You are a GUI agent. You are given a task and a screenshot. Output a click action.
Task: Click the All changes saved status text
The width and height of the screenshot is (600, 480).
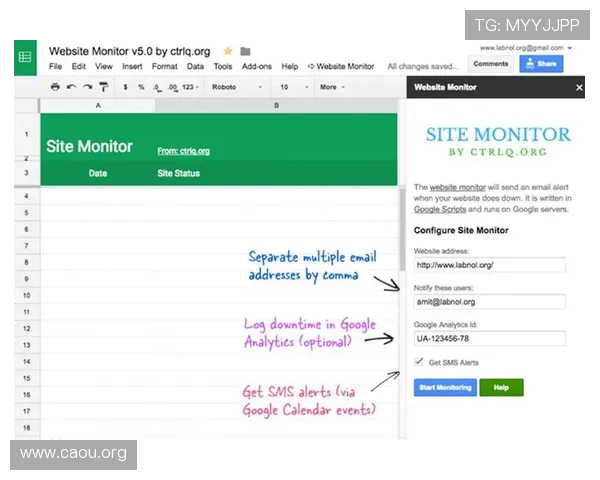tap(422, 66)
